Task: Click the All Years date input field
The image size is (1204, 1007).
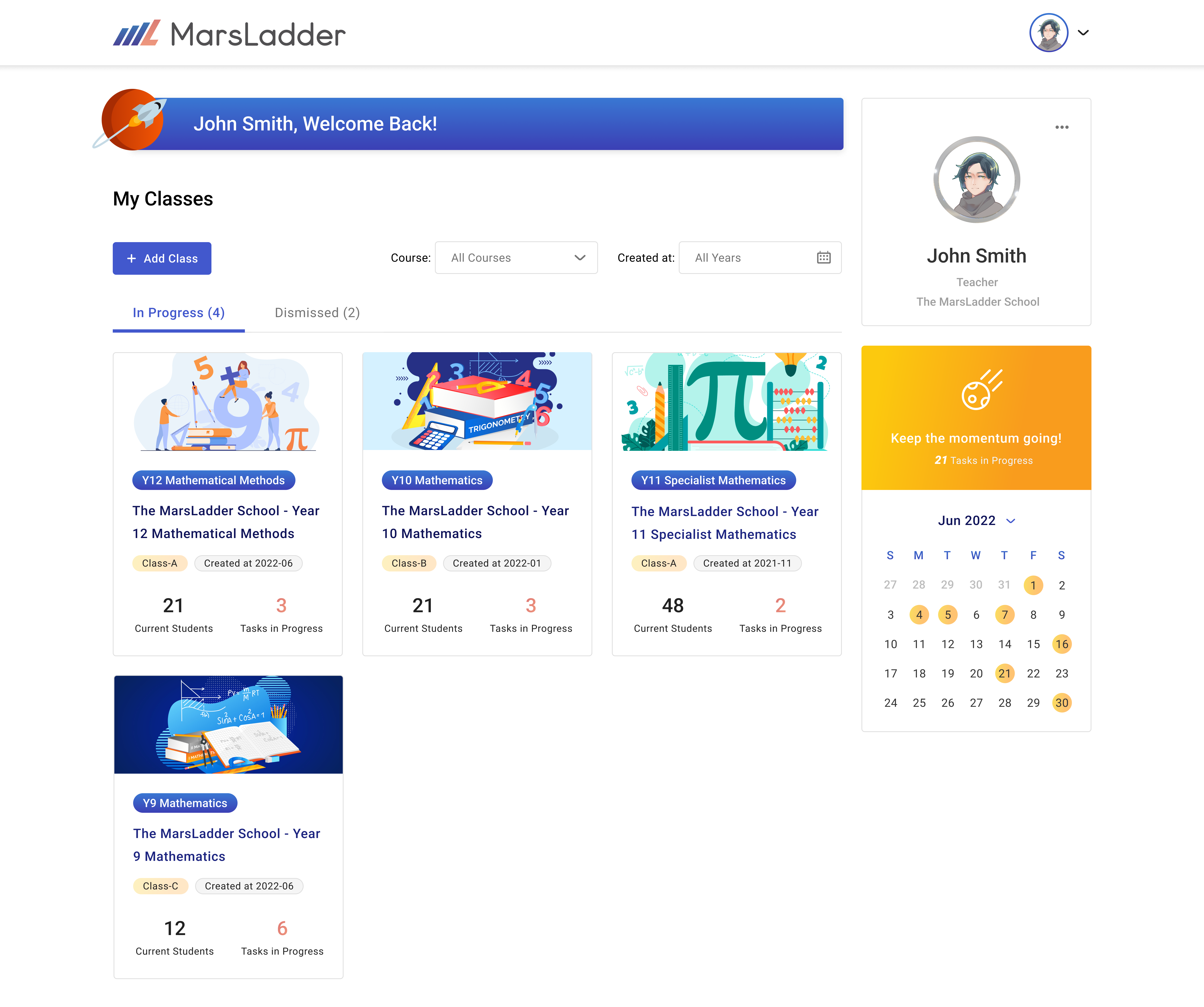Action: [x=760, y=257]
